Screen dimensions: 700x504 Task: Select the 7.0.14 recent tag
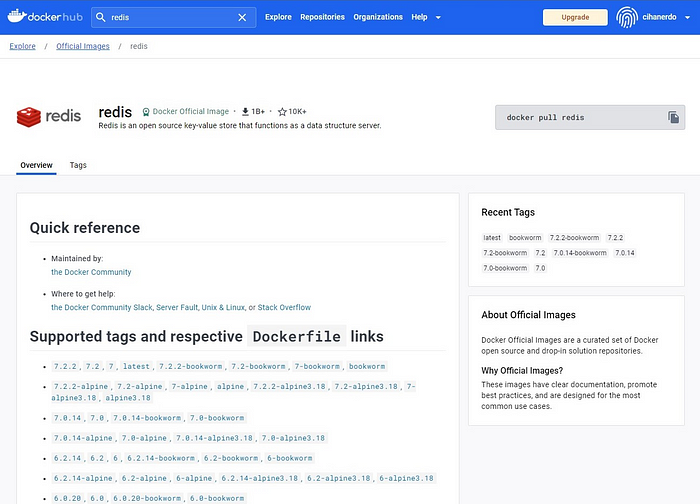(x=625, y=253)
